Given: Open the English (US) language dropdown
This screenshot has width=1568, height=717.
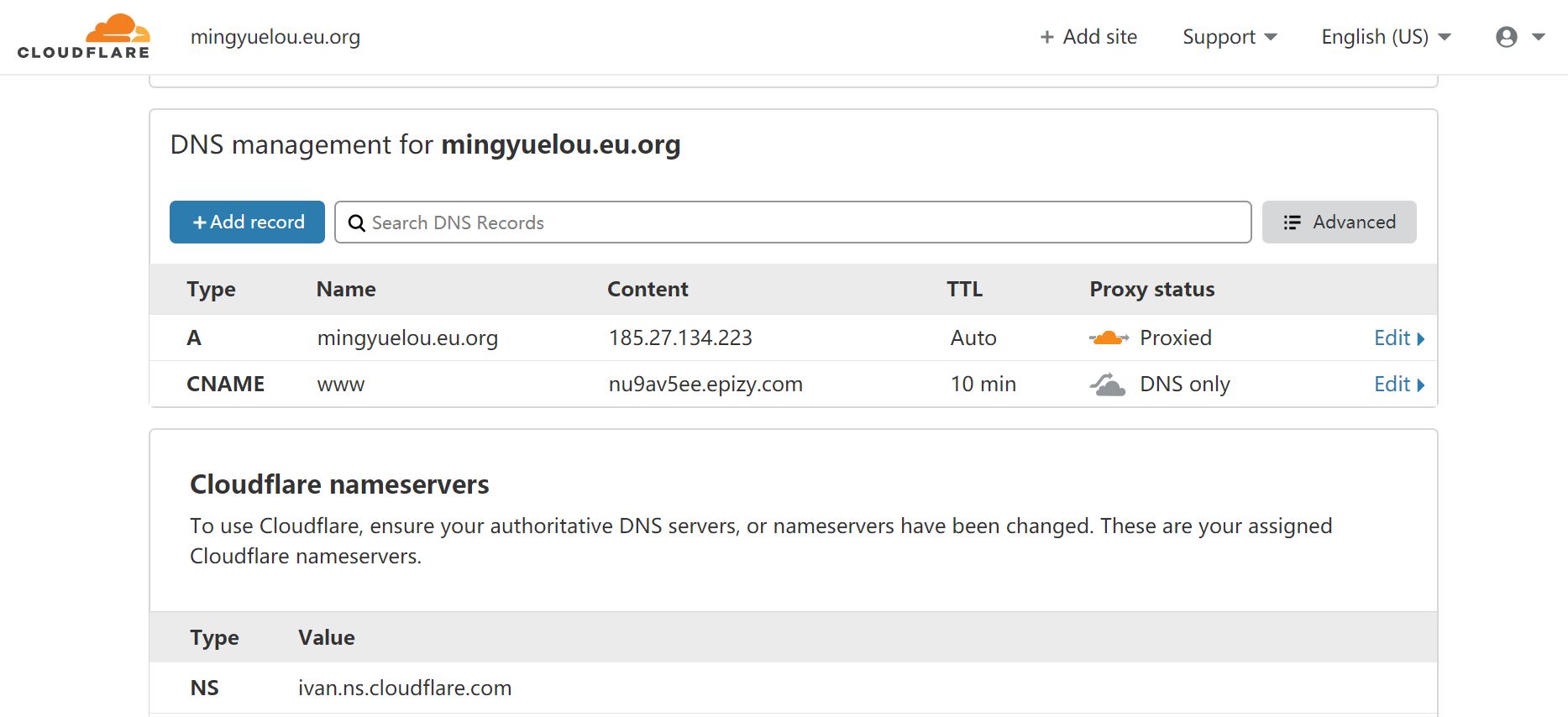Looking at the screenshot, I should tap(1386, 37).
